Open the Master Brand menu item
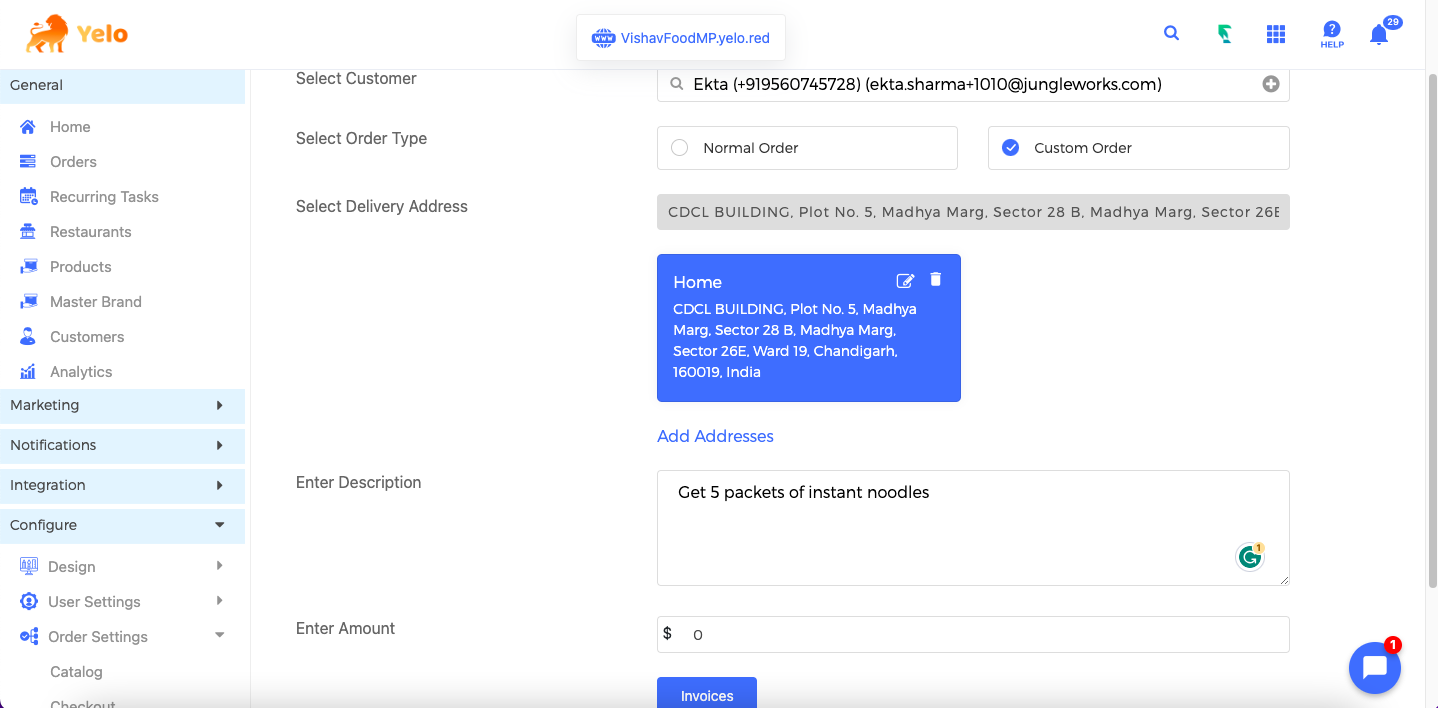 click(96, 302)
